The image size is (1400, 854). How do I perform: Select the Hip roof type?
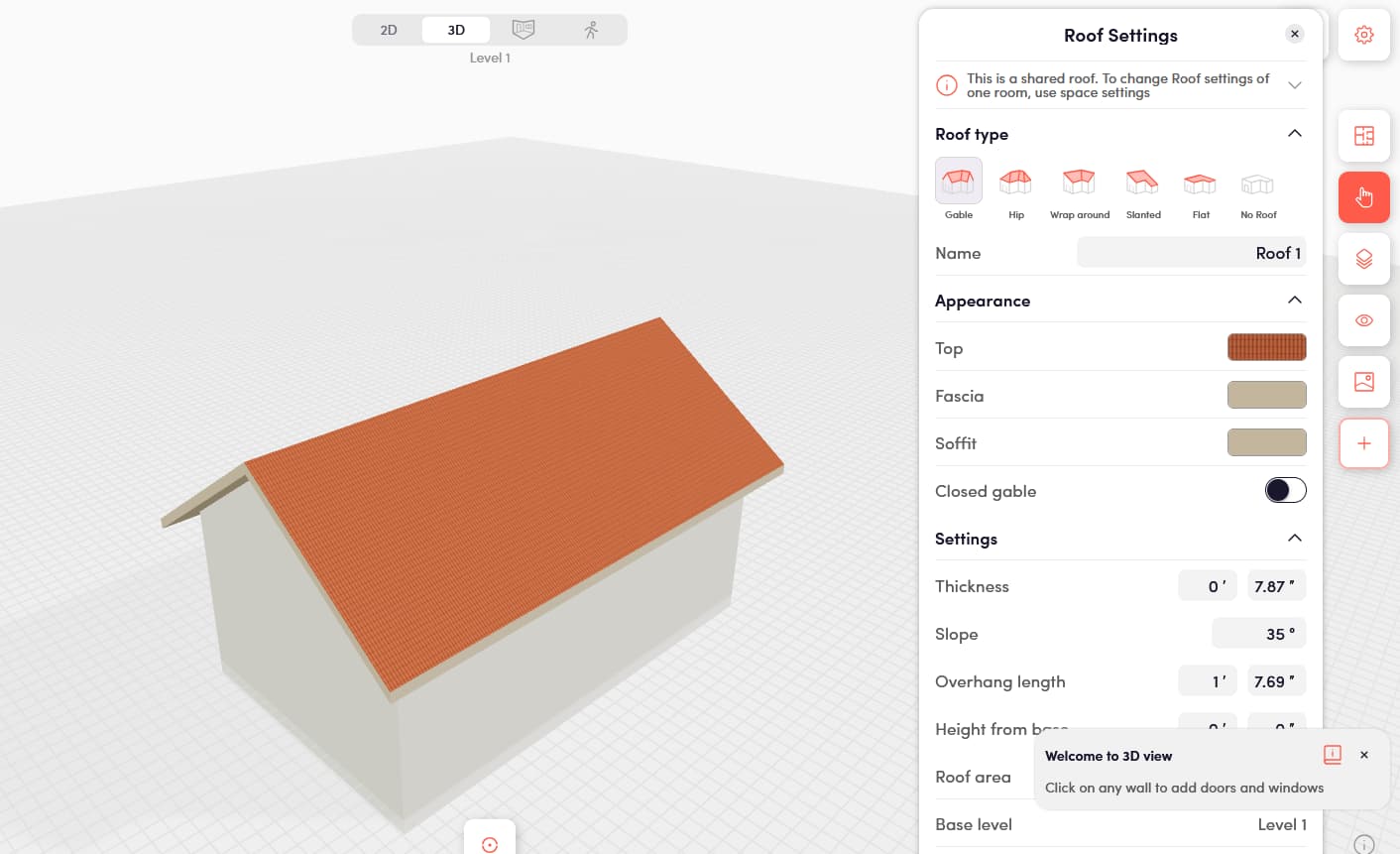pyautogui.click(x=1015, y=187)
